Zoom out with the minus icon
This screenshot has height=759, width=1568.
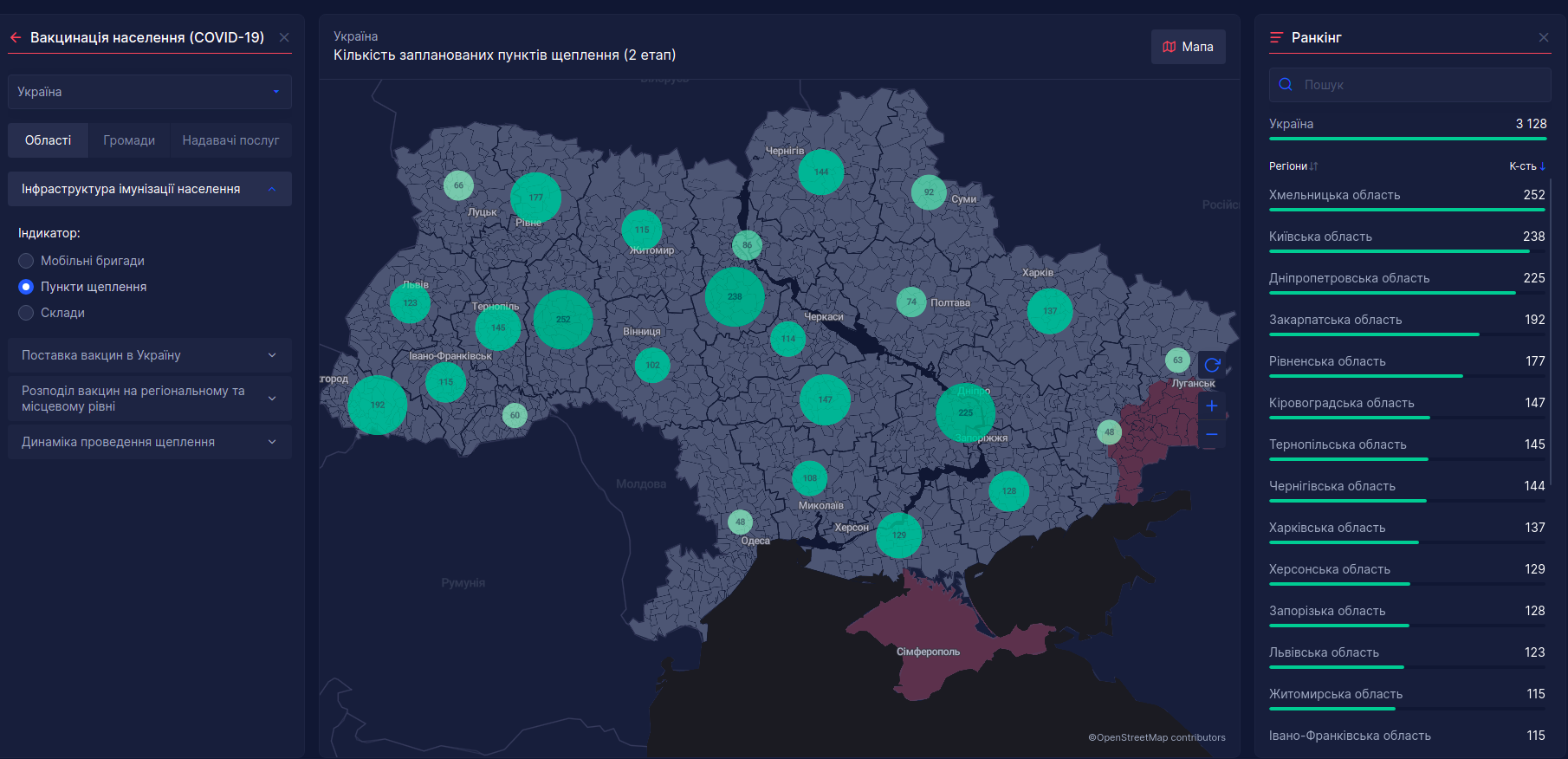point(1212,434)
